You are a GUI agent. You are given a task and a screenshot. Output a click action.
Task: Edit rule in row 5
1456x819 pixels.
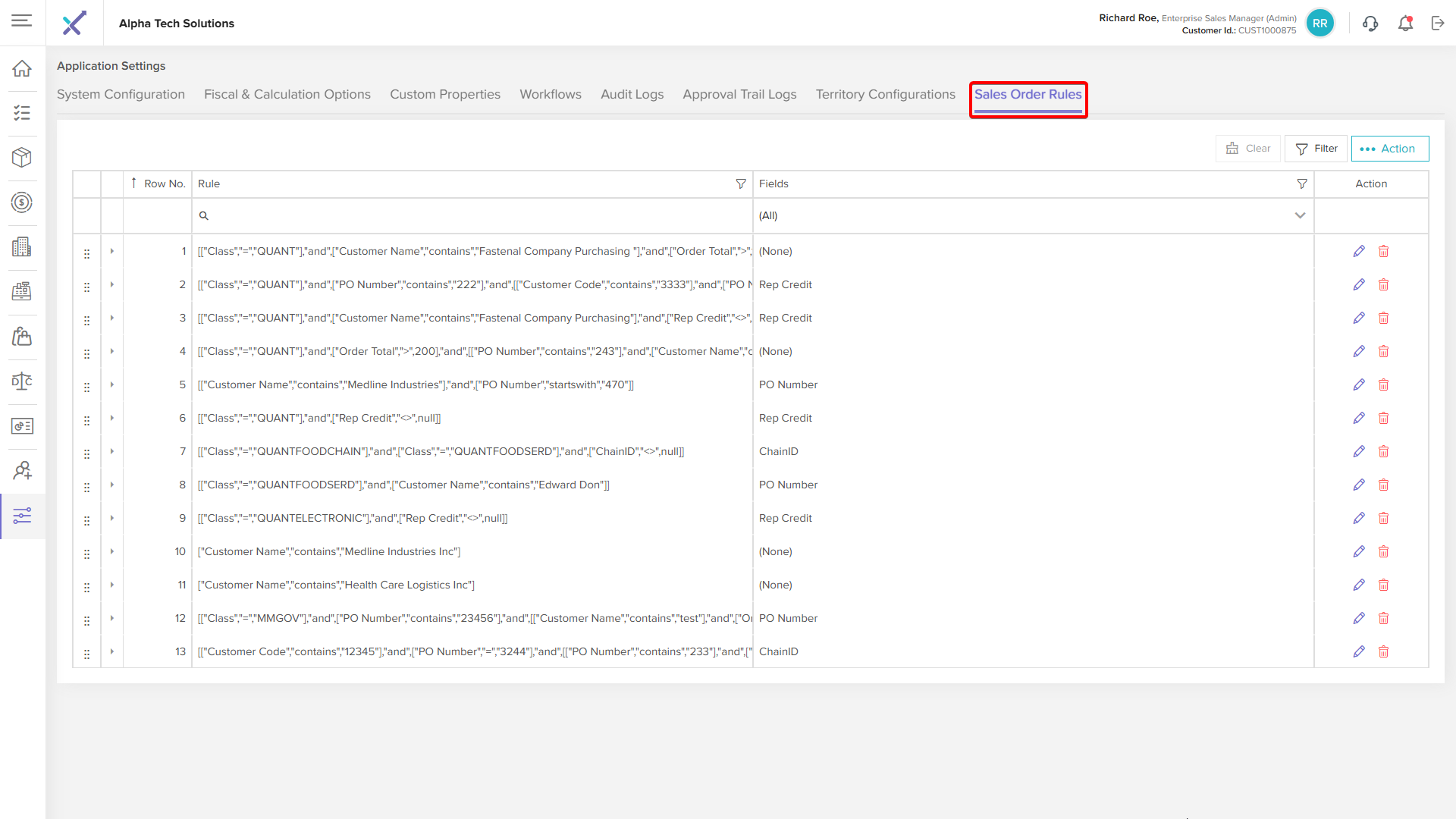[x=1359, y=384]
